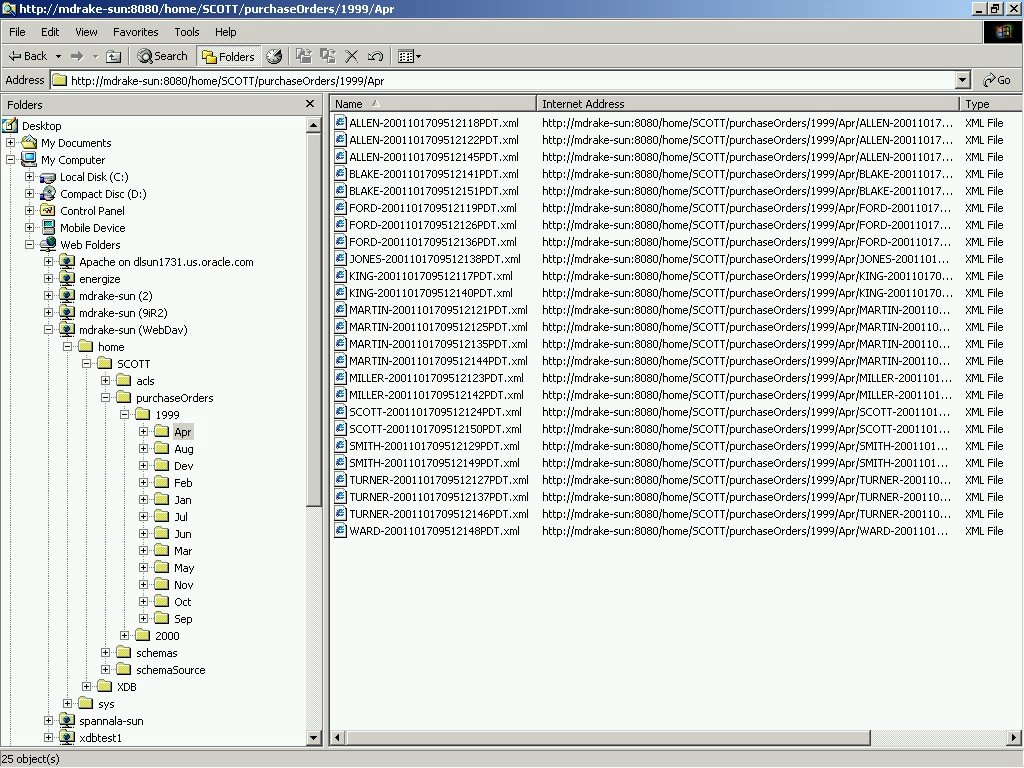This screenshot has width=1024, height=768.
Task: Sort the list by Name column header
Action: click(x=349, y=104)
